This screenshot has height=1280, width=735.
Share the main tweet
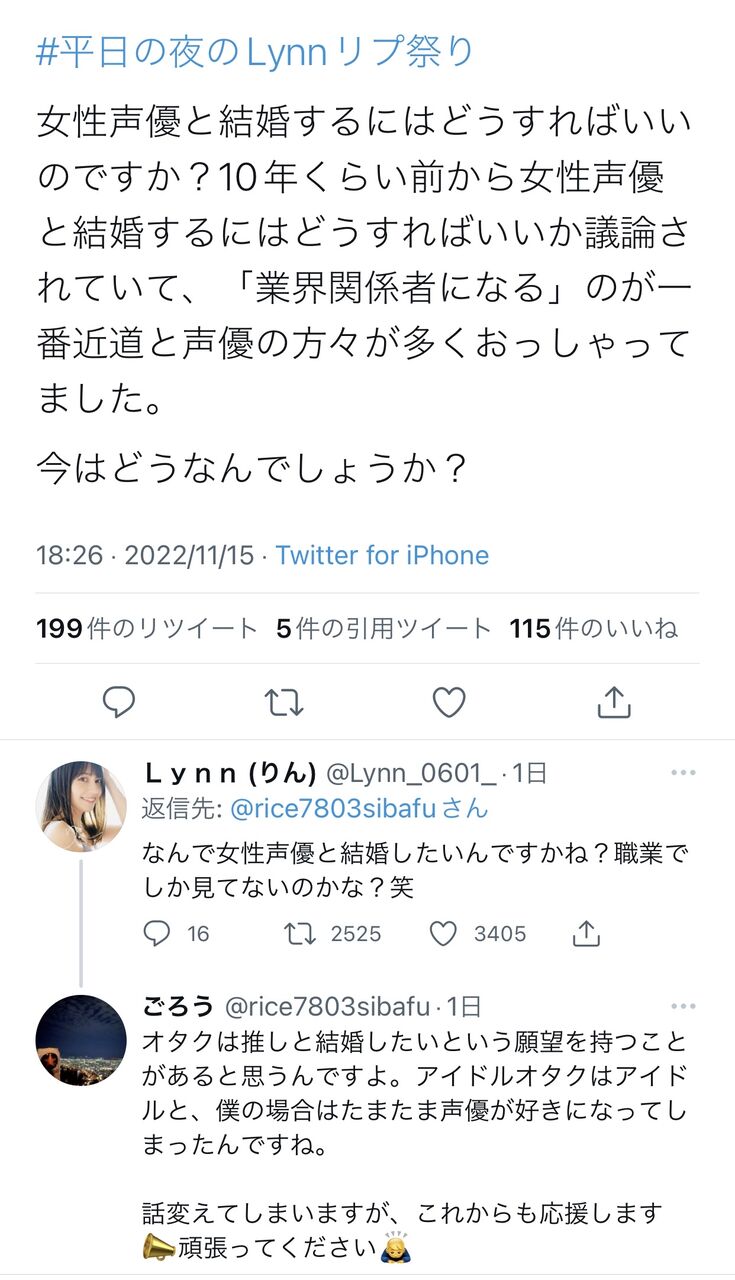coord(613,702)
